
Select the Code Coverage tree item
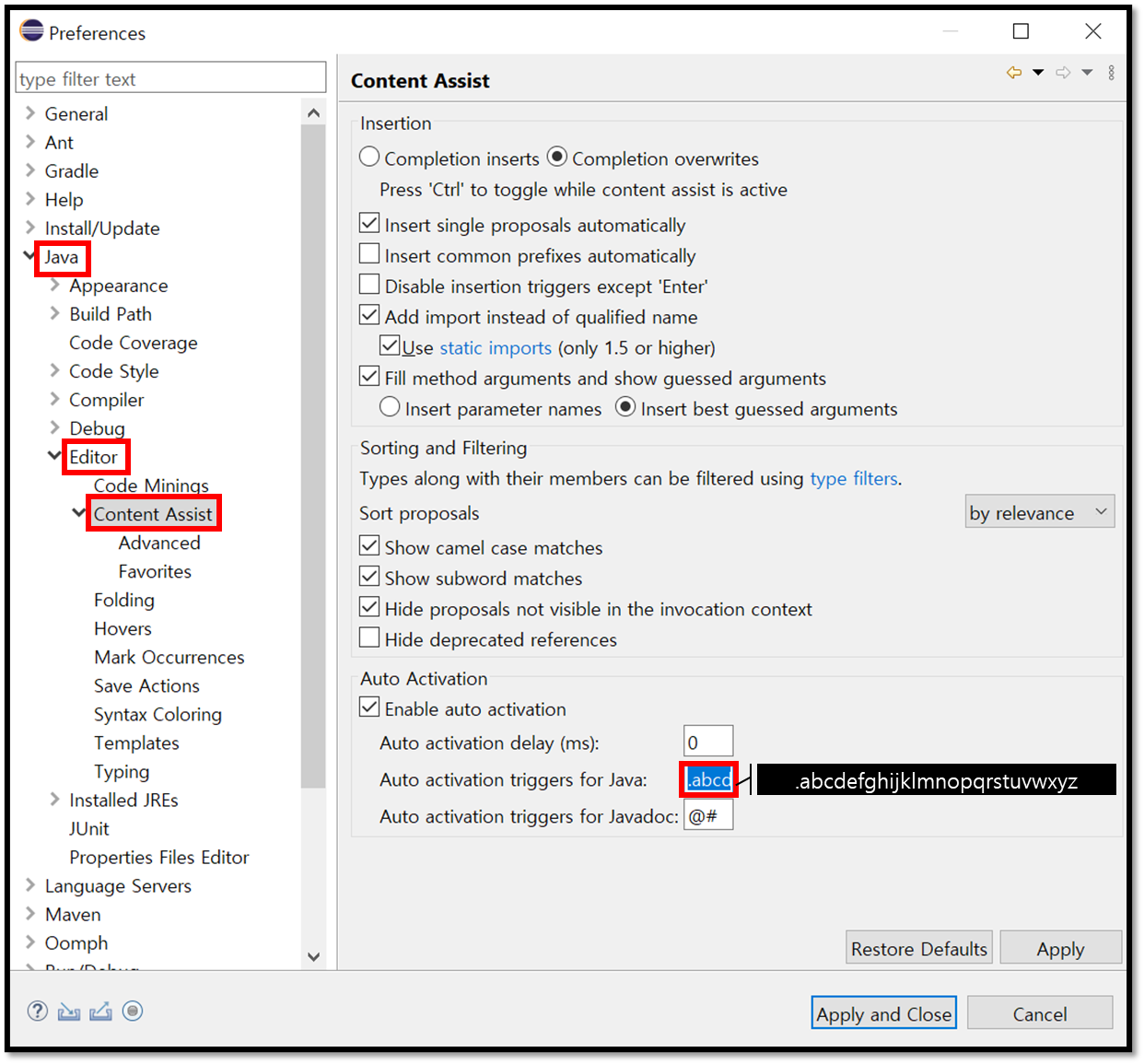[134, 343]
